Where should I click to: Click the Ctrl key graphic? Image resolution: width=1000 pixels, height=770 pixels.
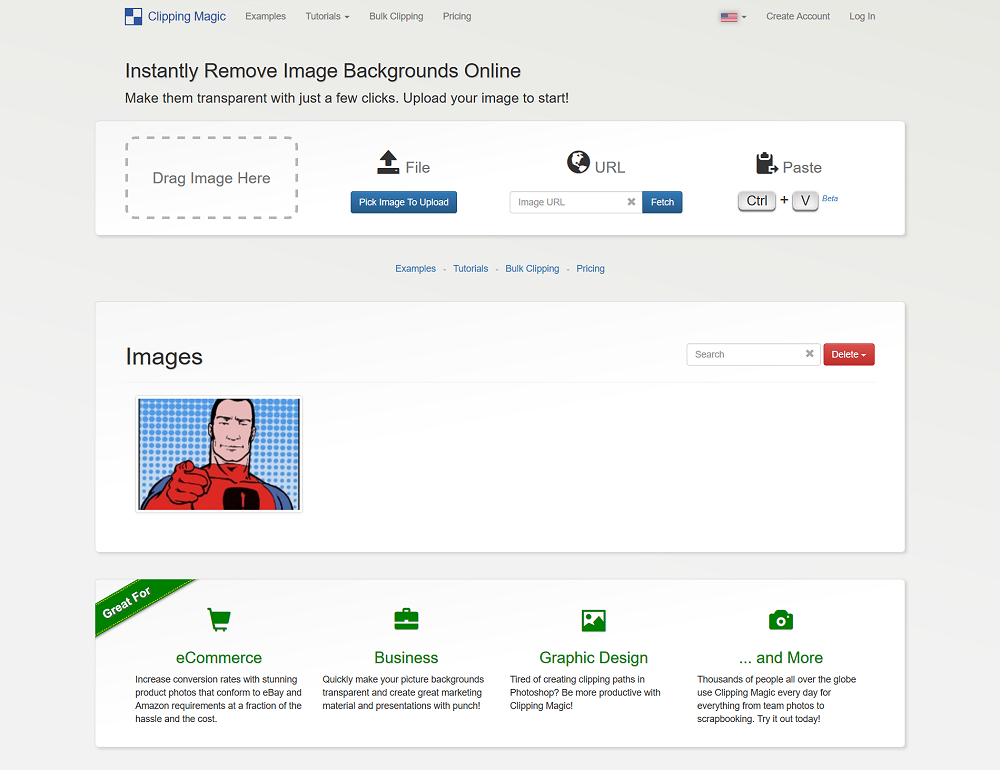pos(757,201)
